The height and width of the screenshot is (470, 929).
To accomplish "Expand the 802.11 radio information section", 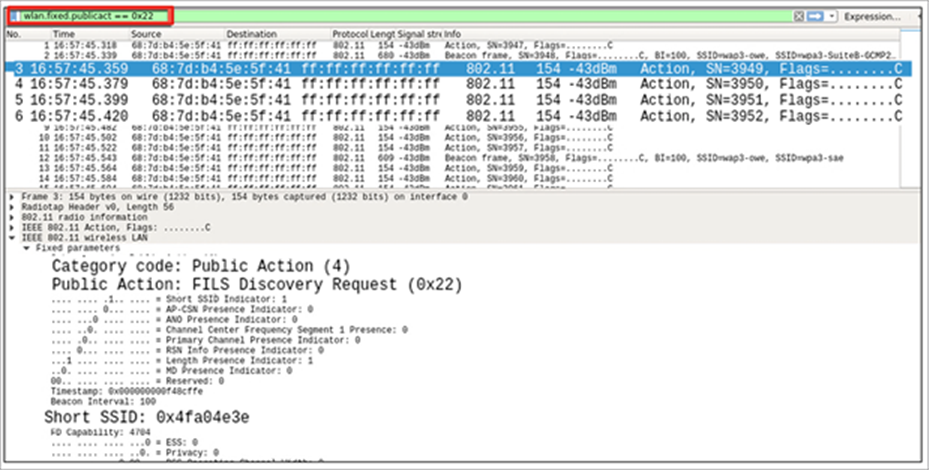I will 12,218.
